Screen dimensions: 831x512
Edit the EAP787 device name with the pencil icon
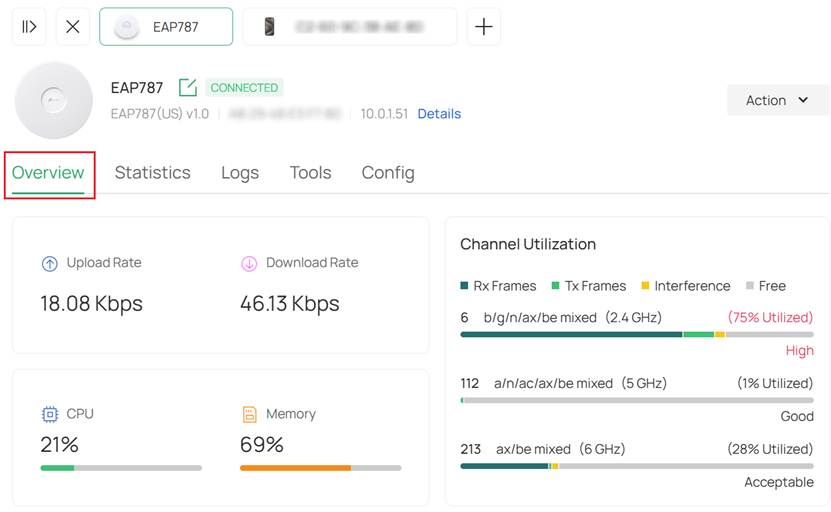point(188,87)
